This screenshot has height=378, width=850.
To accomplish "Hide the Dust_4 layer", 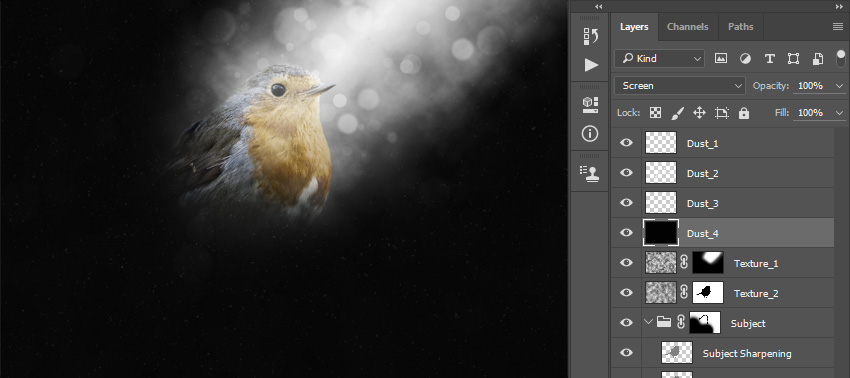I will (626, 233).
